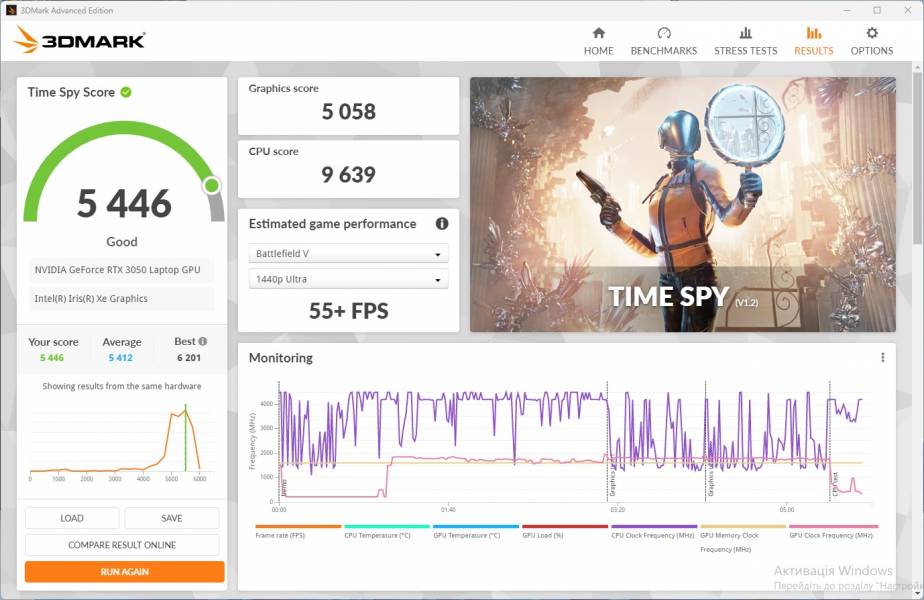Viewport: 924px width, 600px height.
Task: Open the Home tab house icon
Action: pos(599,33)
